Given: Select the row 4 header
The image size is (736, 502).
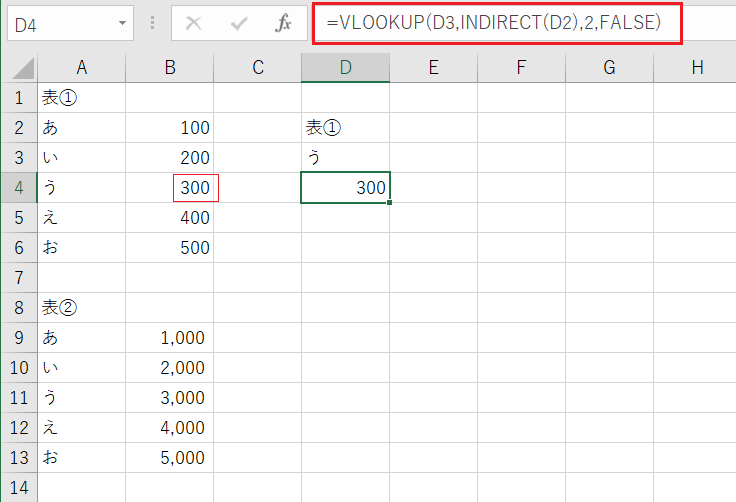Looking at the screenshot, I should (x=18, y=188).
